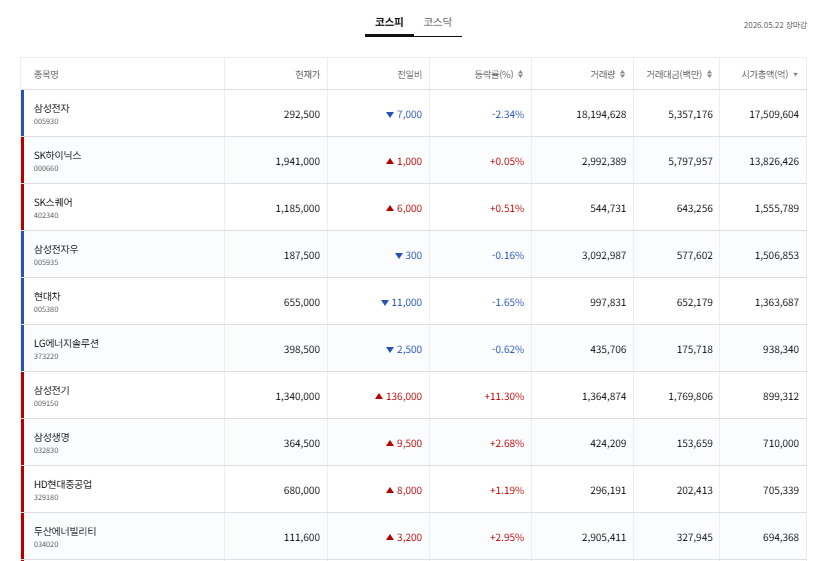Sort by 거래대금(백만) using its sort arrows
This screenshot has height=561, width=828.
point(709,74)
